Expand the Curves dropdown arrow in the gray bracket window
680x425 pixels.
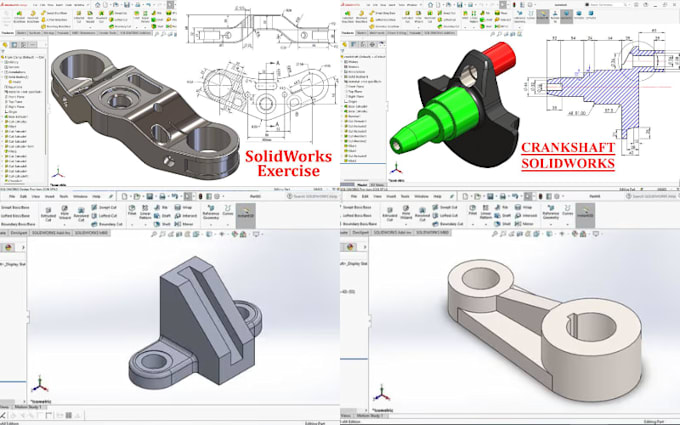[x=228, y=224]
